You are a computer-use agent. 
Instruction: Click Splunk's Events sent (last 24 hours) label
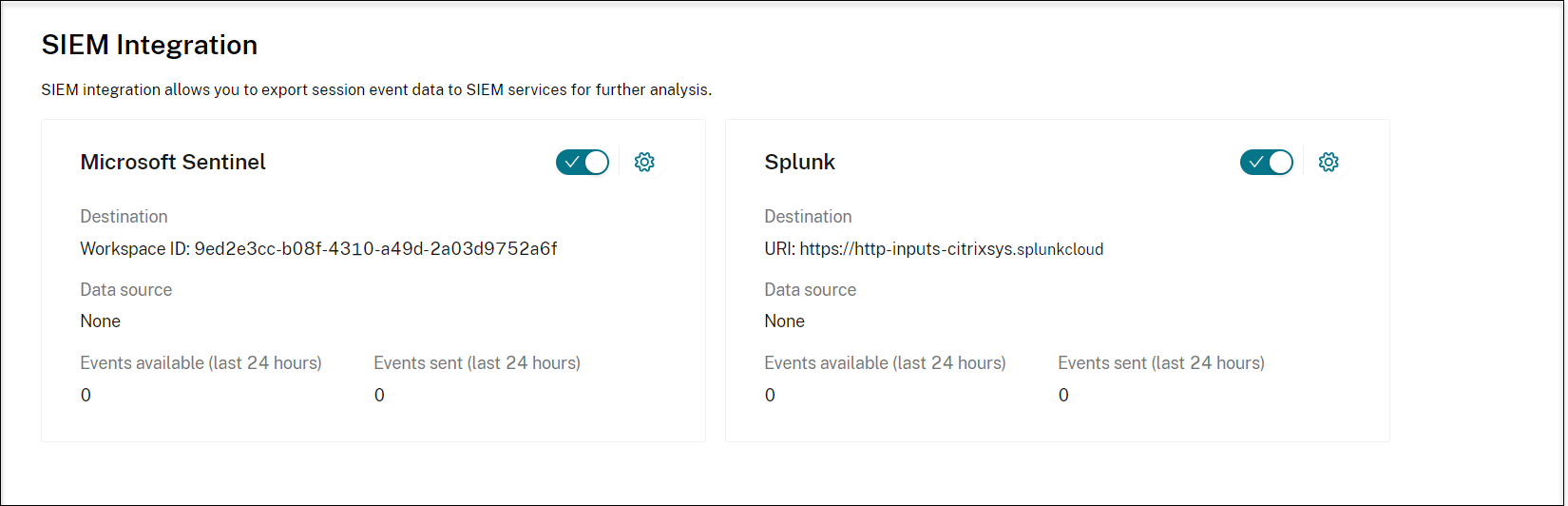(1161, 363)
